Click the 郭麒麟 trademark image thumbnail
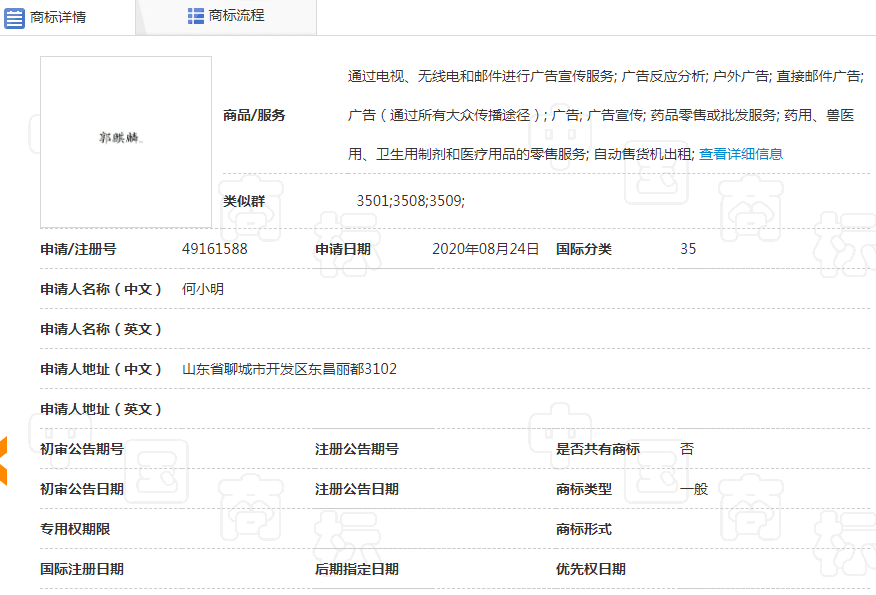 point(126,142)
